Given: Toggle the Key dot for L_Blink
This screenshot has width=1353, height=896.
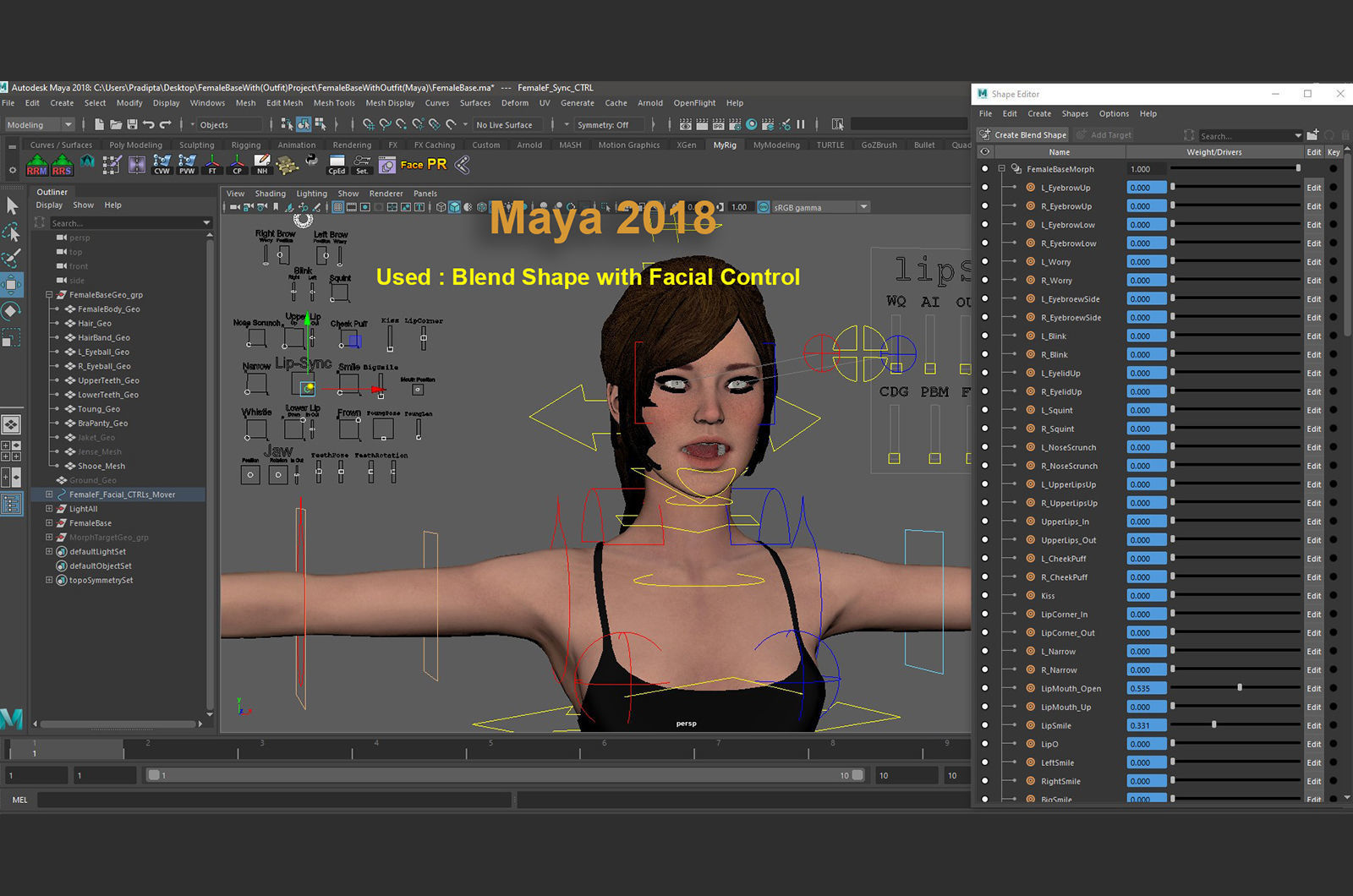Looking at the screenshot, I should coord(1334,336).
